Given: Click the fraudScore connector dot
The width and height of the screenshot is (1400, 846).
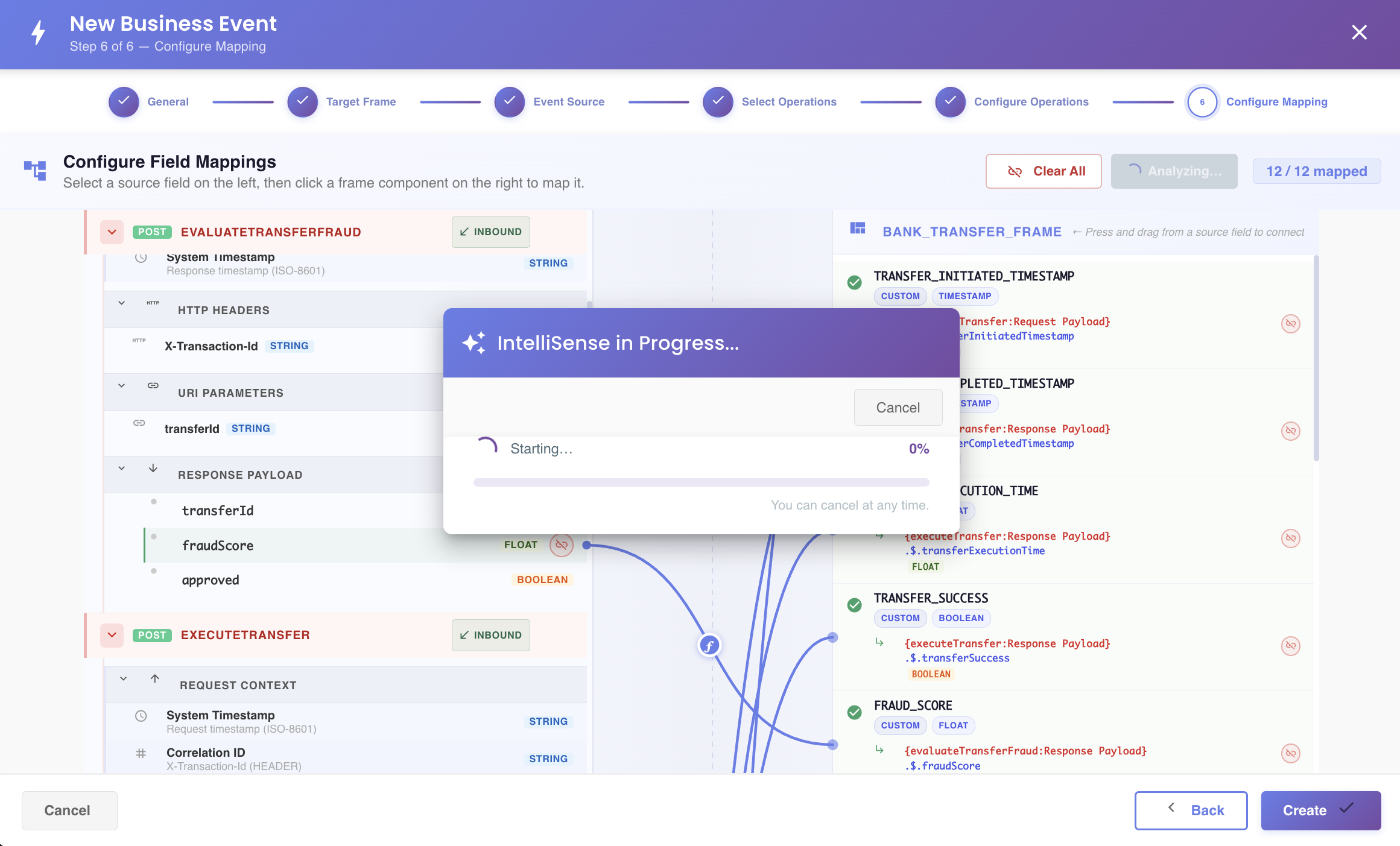Looking at the screenshot, I should click(x=586, y=545).
